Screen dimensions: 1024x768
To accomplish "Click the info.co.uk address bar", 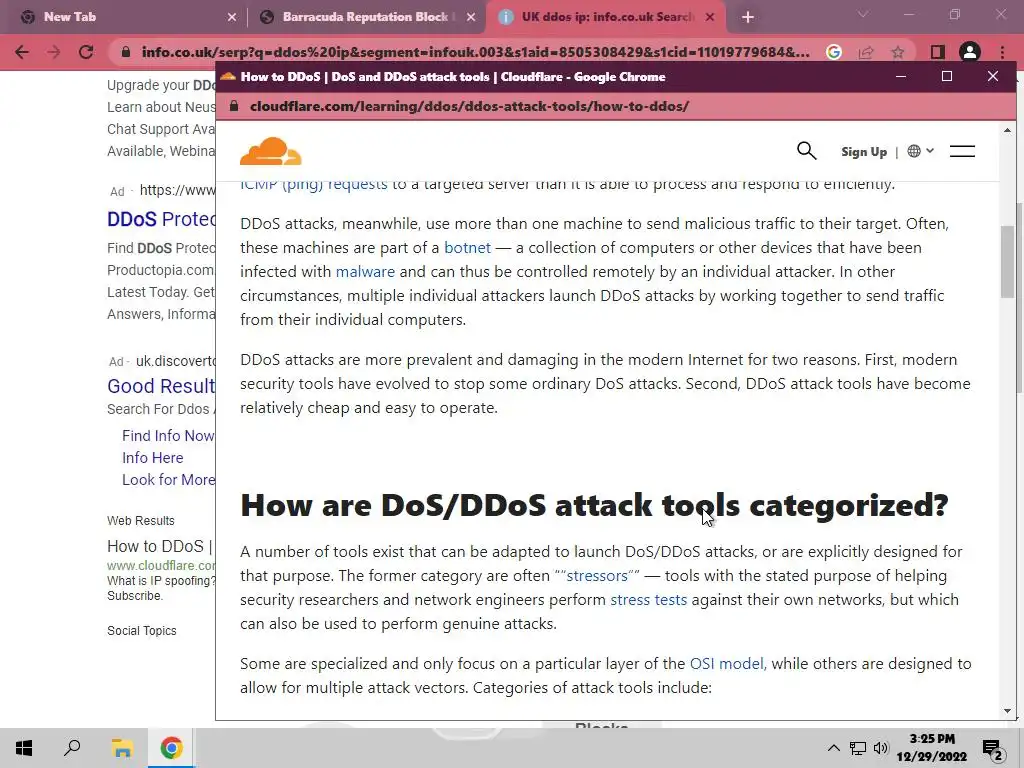I will [475, 52].
